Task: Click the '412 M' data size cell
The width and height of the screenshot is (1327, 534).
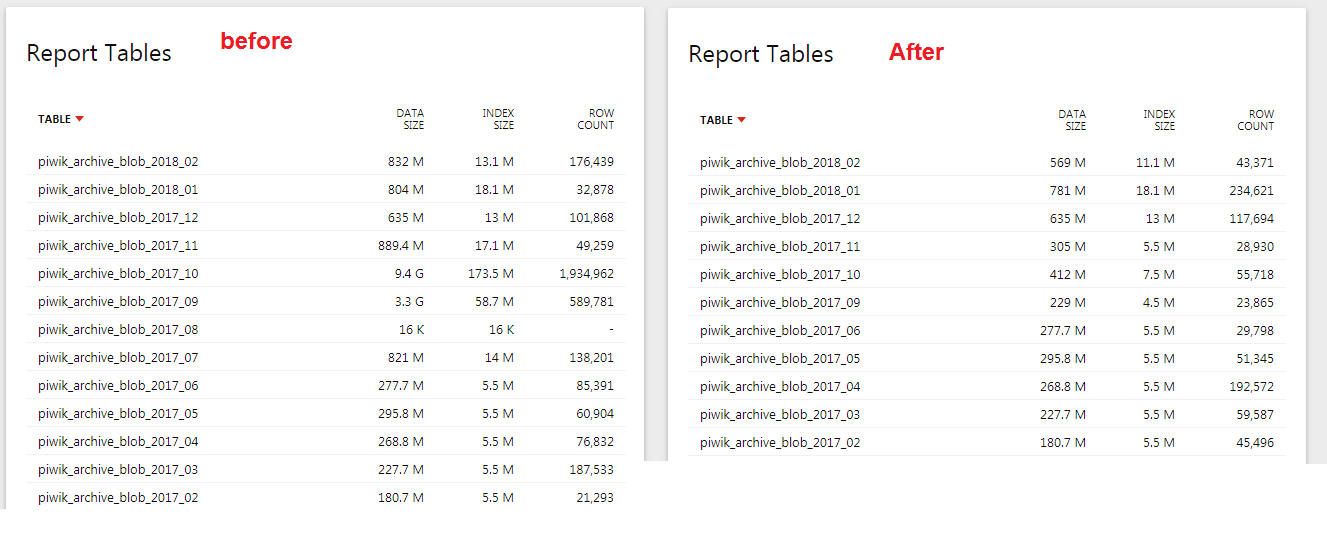Action: (x=1068, y=274)
